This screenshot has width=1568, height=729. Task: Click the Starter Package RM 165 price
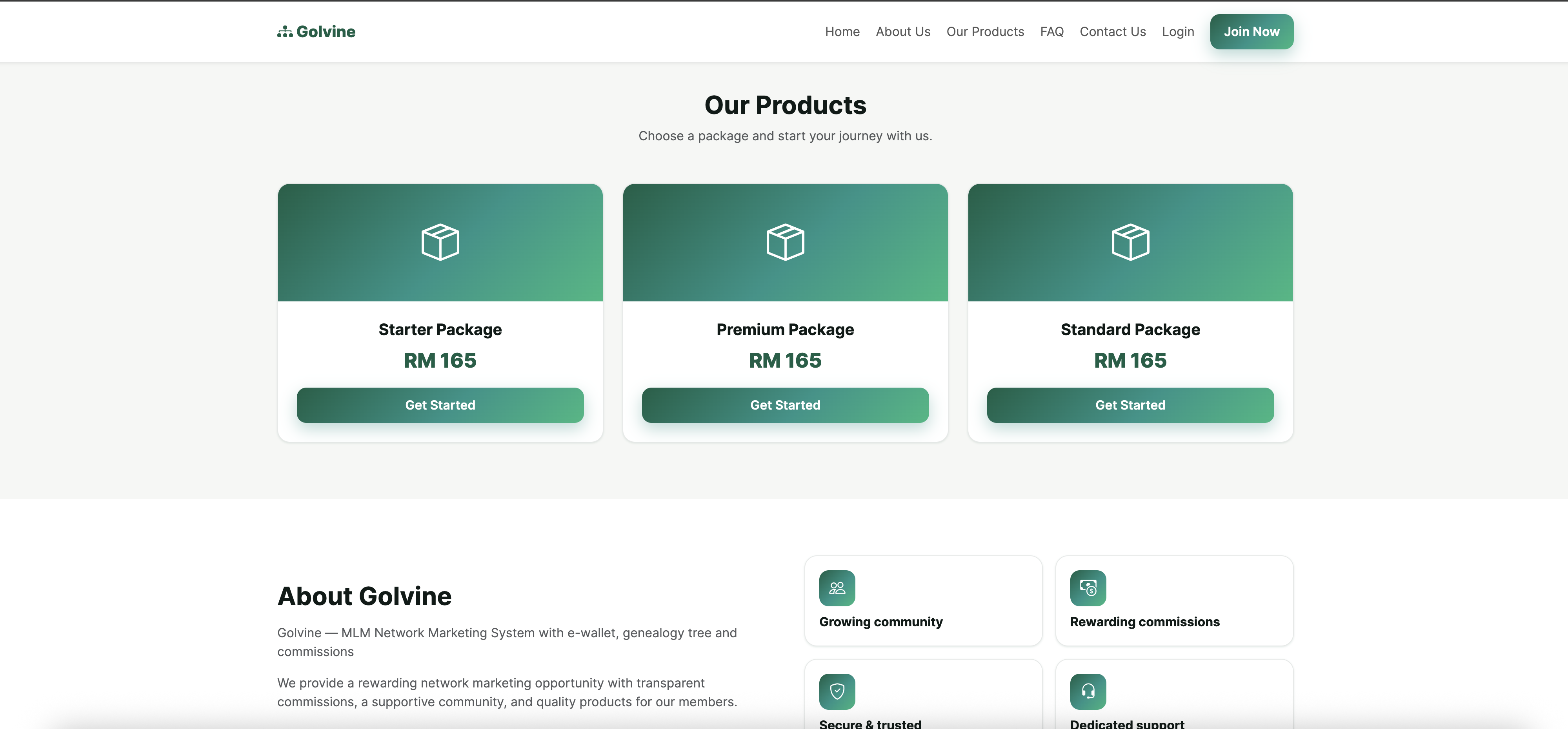(440, 360)
